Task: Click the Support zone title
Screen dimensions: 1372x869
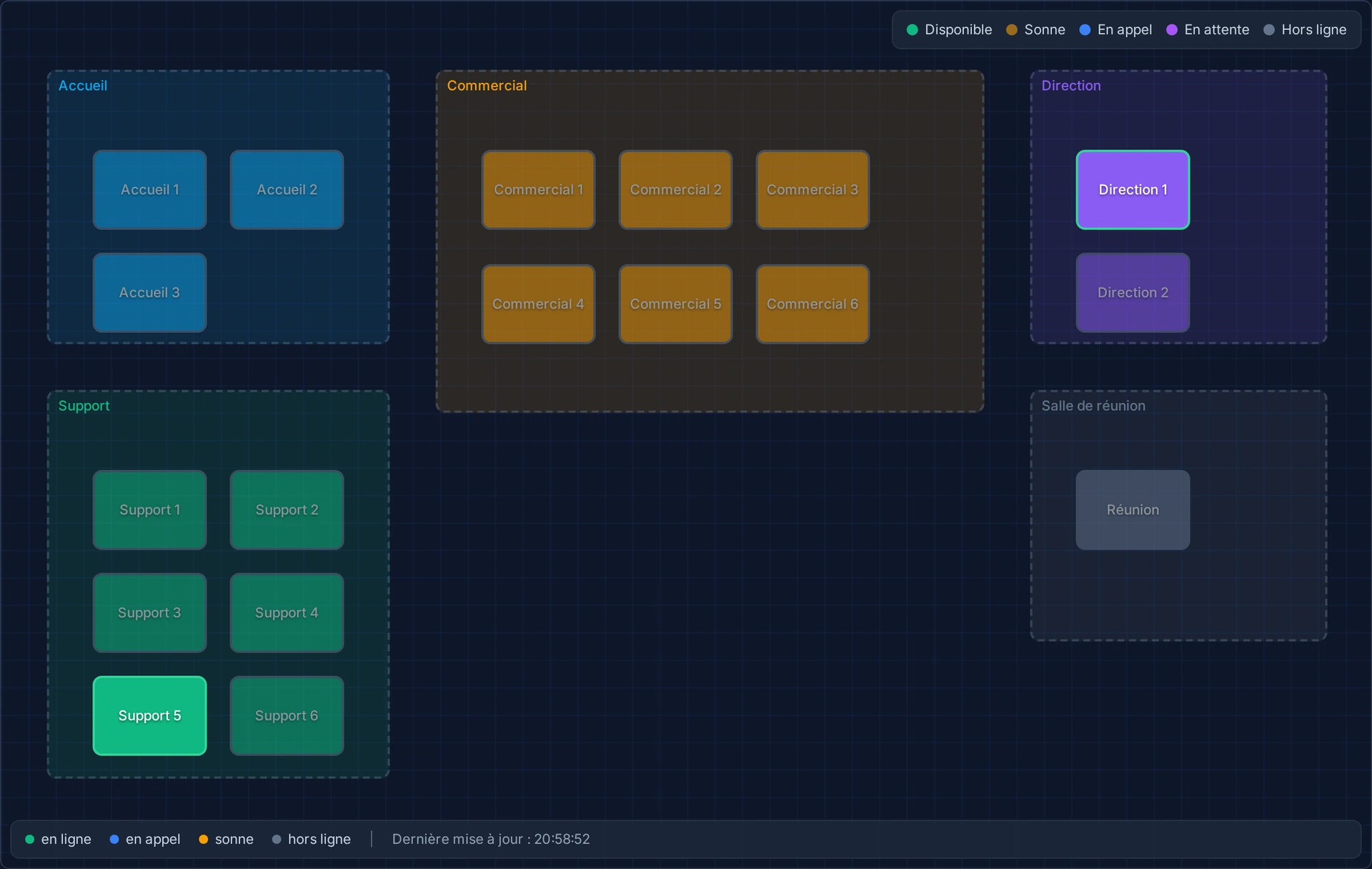Action: click(x=84, y=405)
